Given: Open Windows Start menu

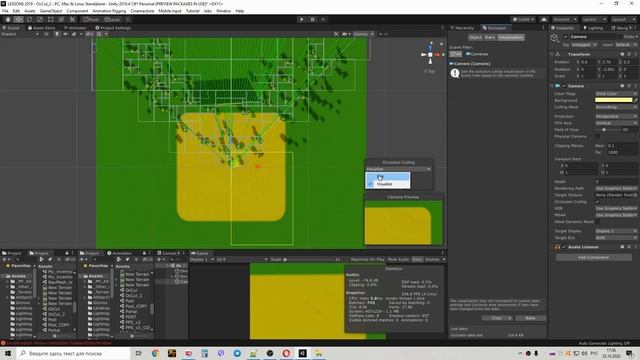Looking at the screenshot, I should (8, 353).
